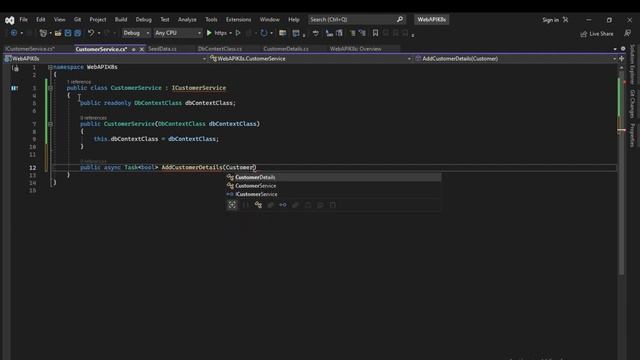
Task: Open the Test menu
Action: click(x=164, y=20)
